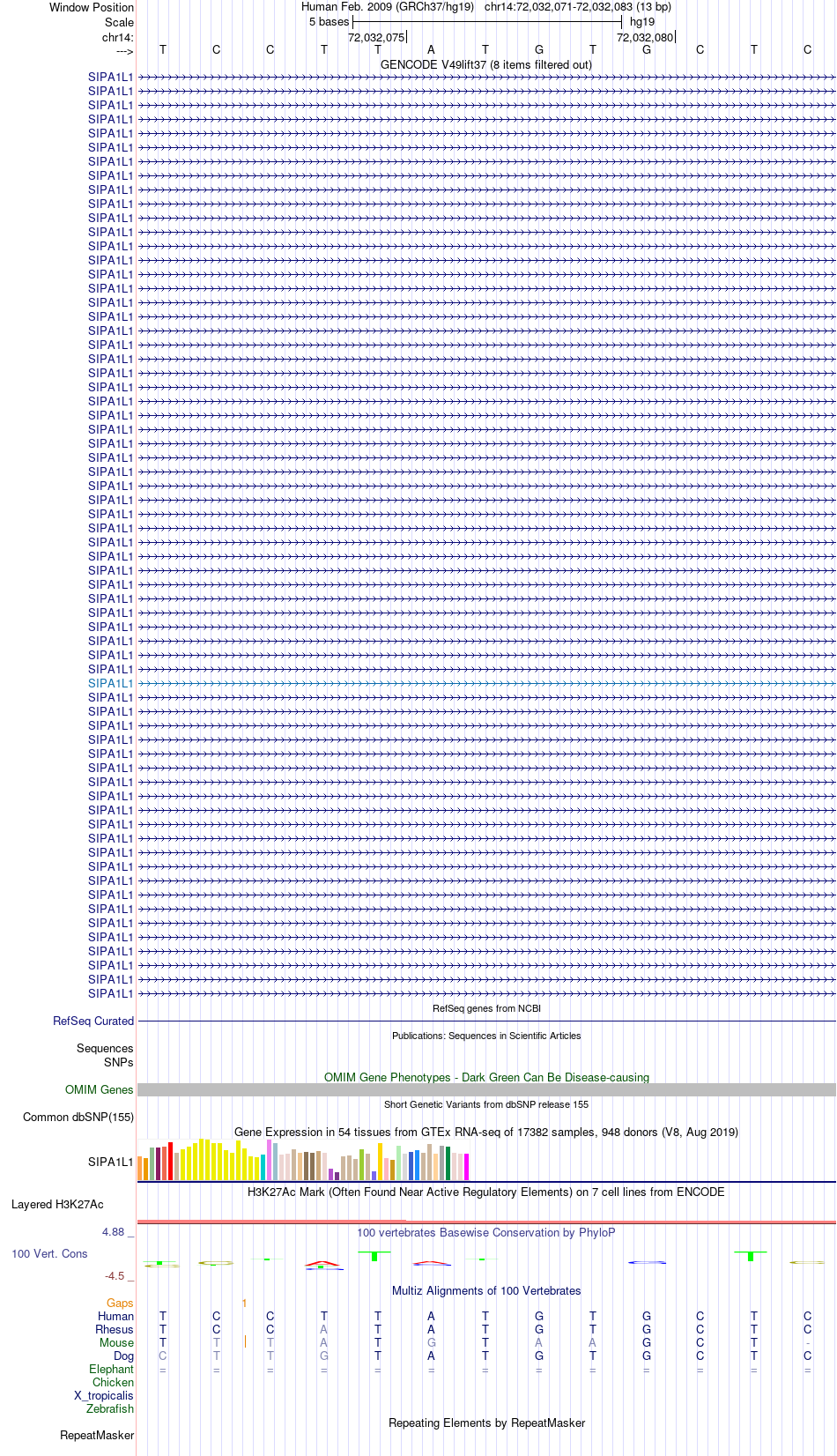The image size is (837, 1456).
Task: Click the 100 Vert. Cons track label
Action: (49, 1253)
